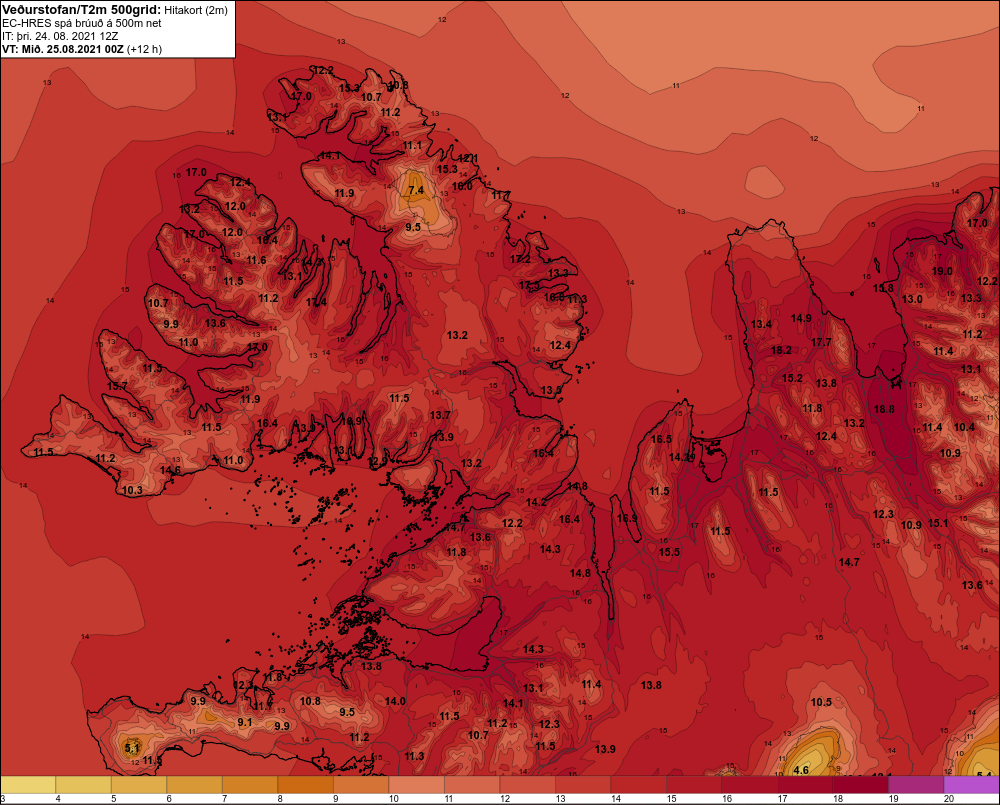Select the 14.0 temperature label
This screenshot has height=805, width=1000.
(395, 701)
